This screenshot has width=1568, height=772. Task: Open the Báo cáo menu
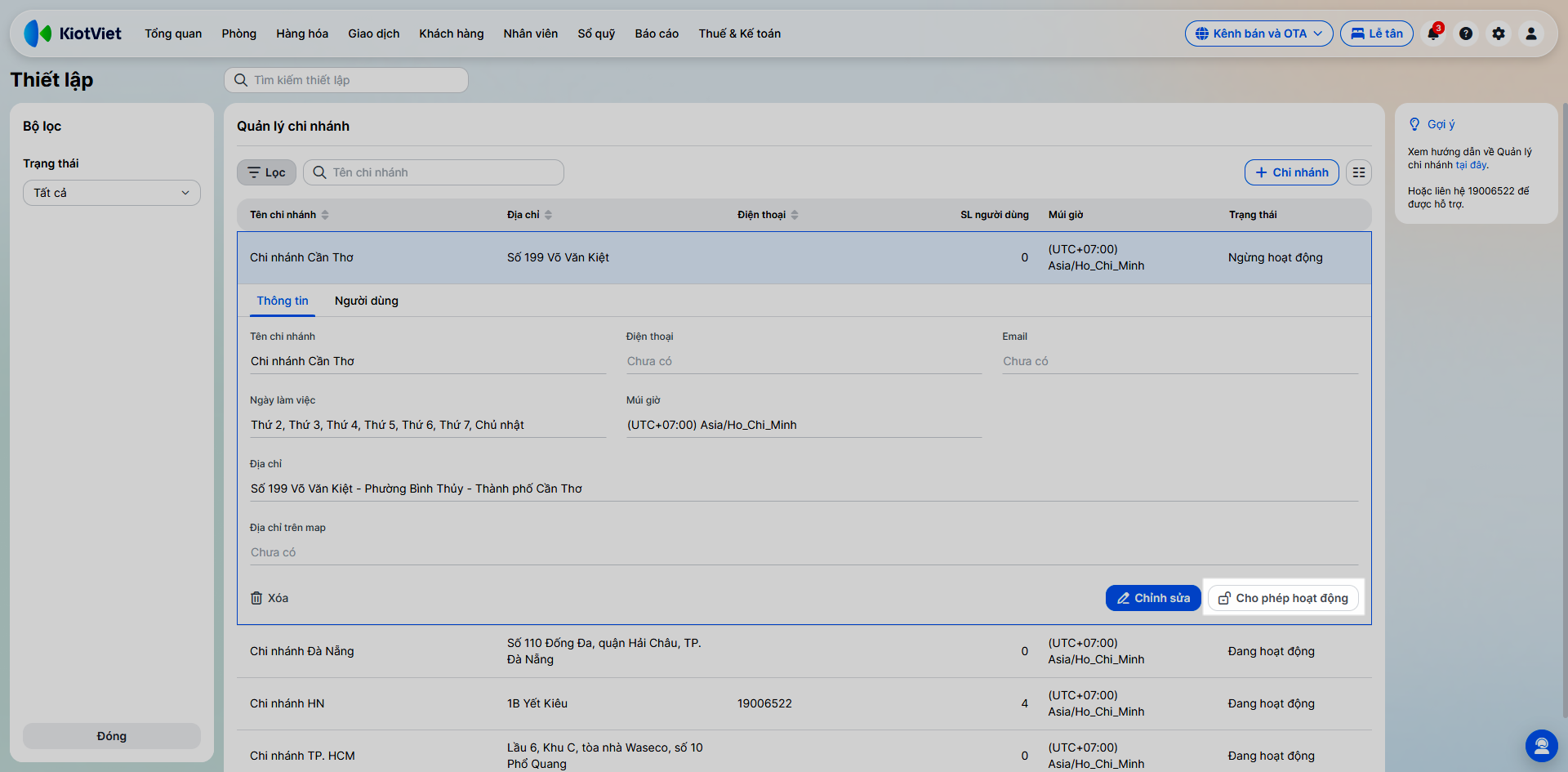657,33
